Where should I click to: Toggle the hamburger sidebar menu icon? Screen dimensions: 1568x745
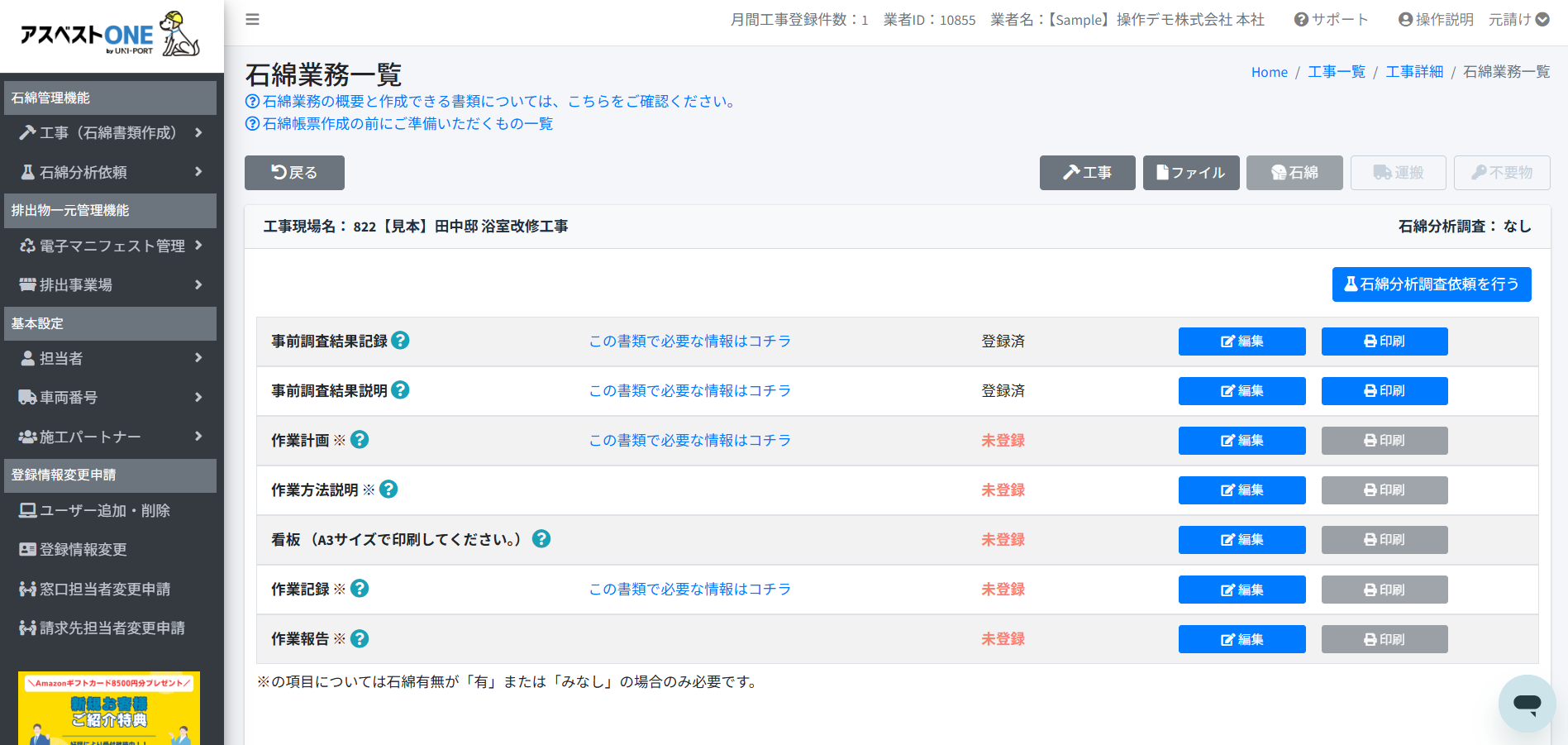(x=253, y=19)
